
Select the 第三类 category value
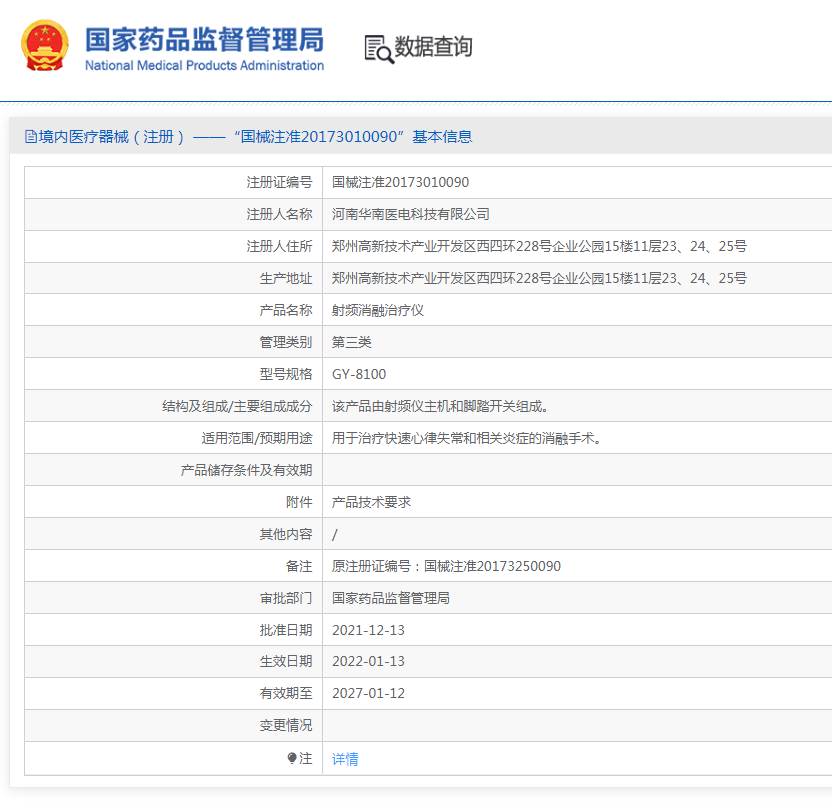[352, 342]
